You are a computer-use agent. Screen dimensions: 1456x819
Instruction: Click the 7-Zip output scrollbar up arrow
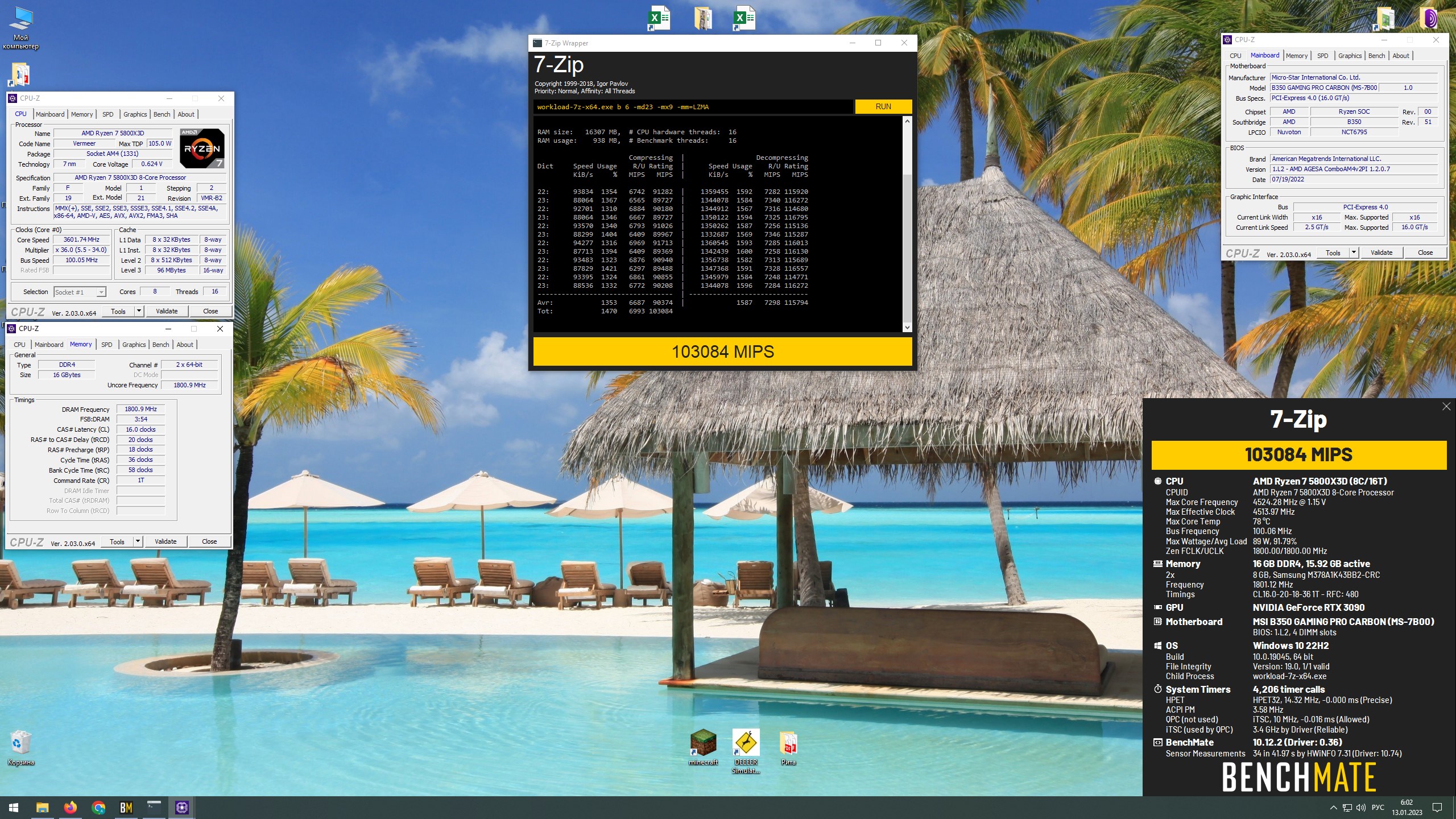coord(907,121)
